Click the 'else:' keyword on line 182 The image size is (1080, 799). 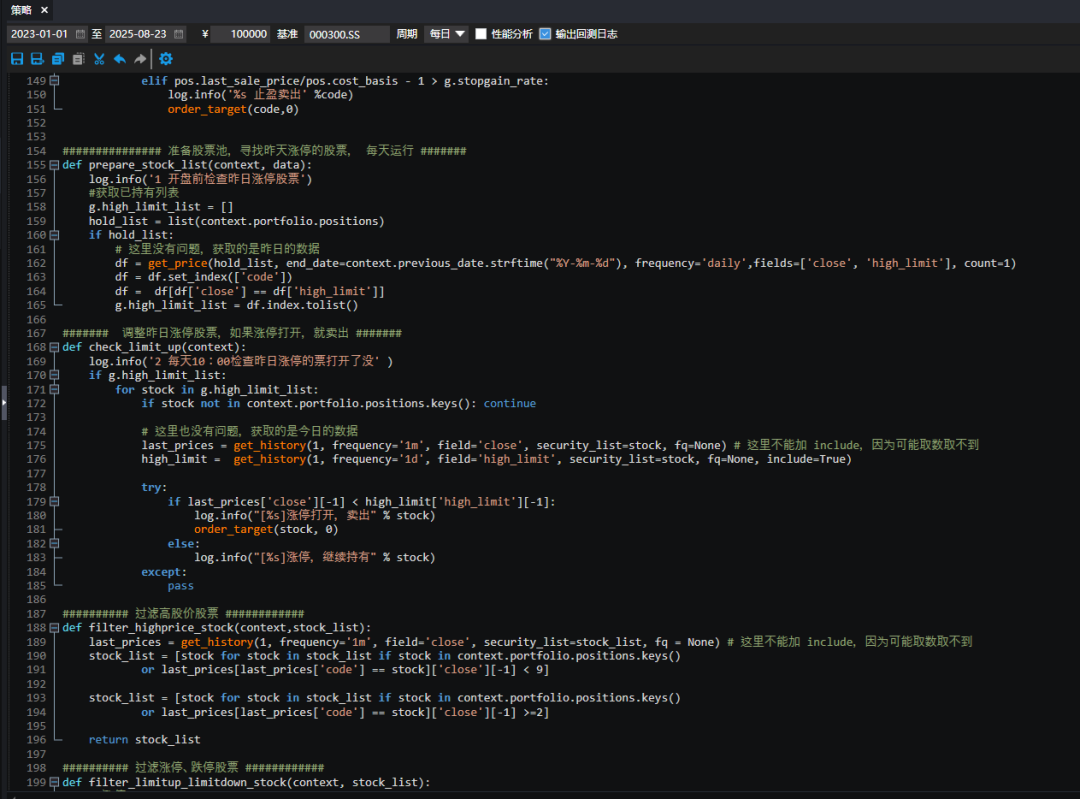(x=184, y=543)
